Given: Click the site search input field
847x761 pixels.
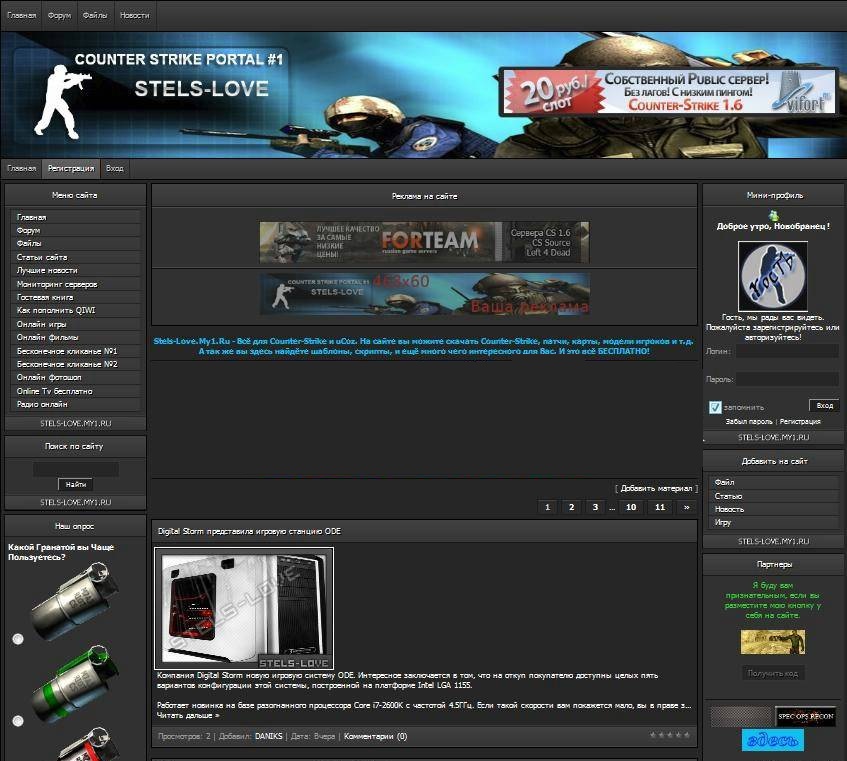Looking at the screenshot, I should click(x=76, y=468).
